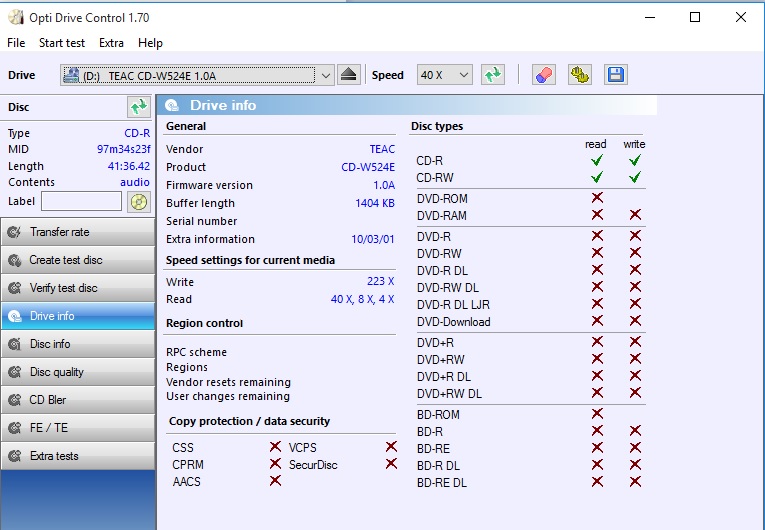This screenshot has height=530, width=765.
Task: Click the disc label icon button
Action: tap(139, 202)
